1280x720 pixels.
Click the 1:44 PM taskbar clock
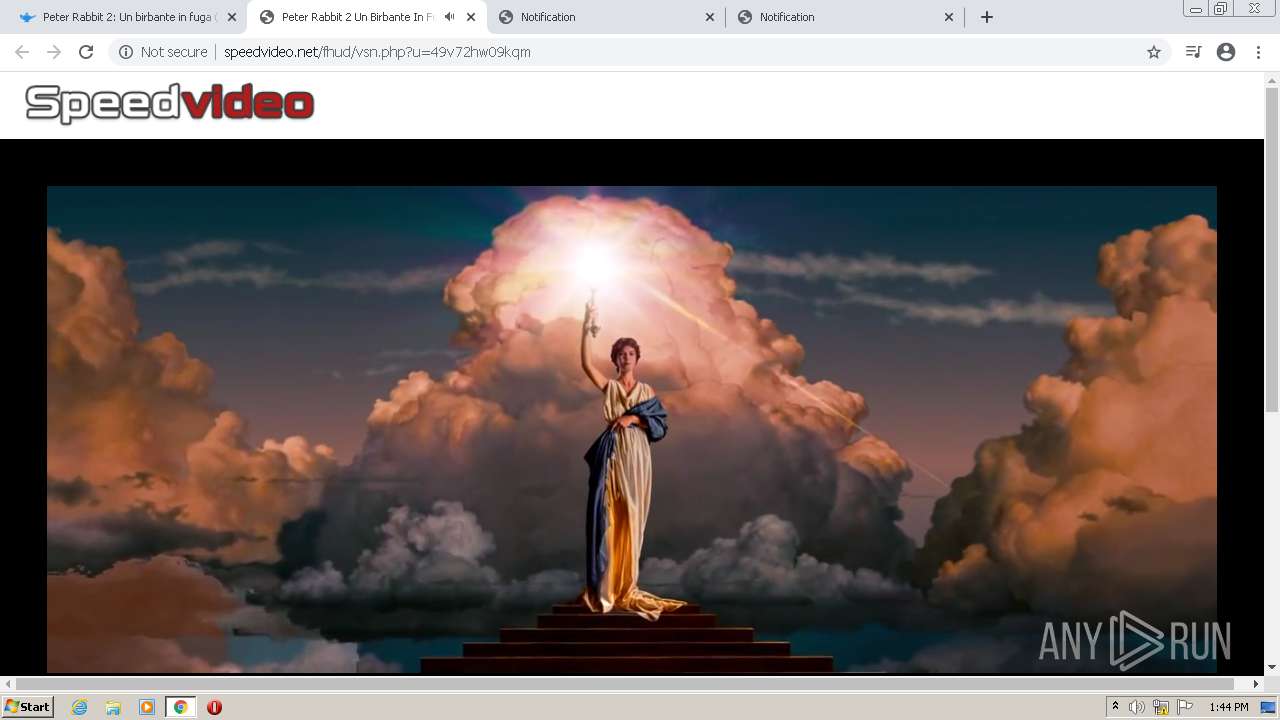(1228, 707)
